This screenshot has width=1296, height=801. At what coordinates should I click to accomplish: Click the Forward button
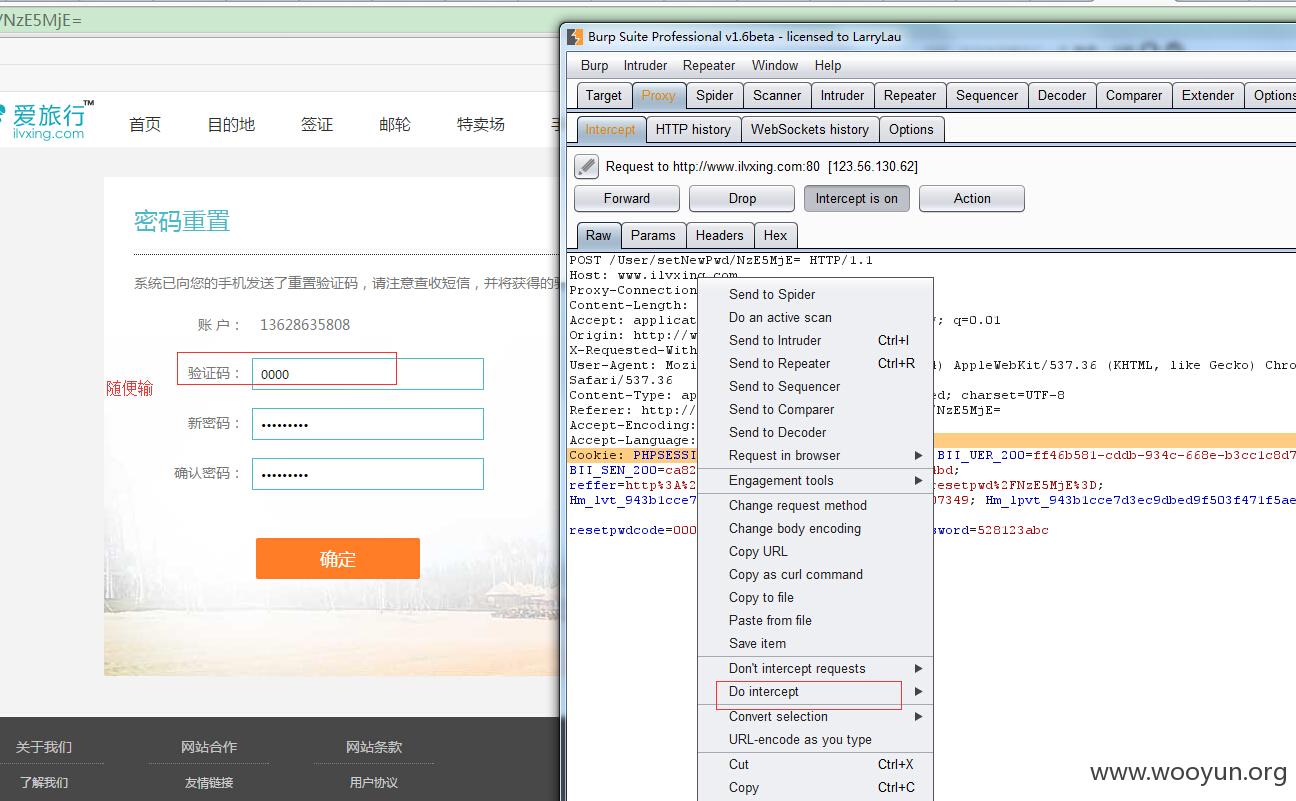tap(627, 198)
